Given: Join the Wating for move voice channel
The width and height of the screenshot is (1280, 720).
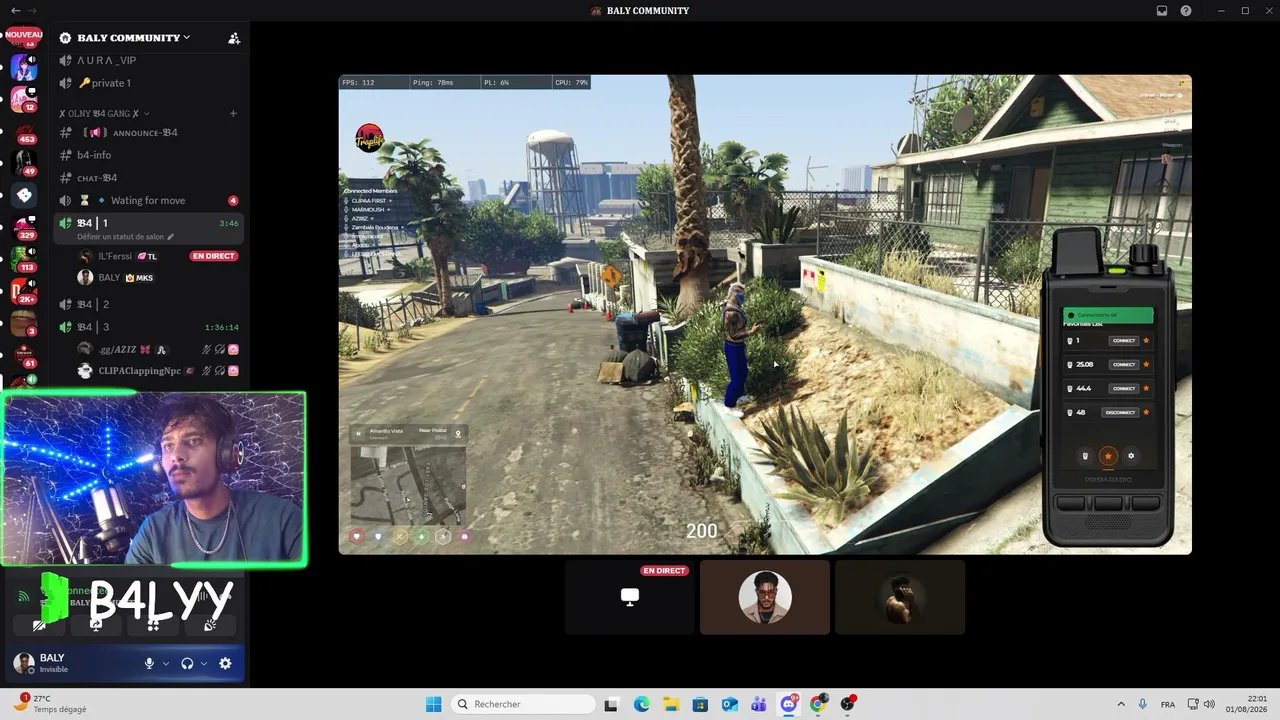Looking at the screenshot, I should point(148,200).
